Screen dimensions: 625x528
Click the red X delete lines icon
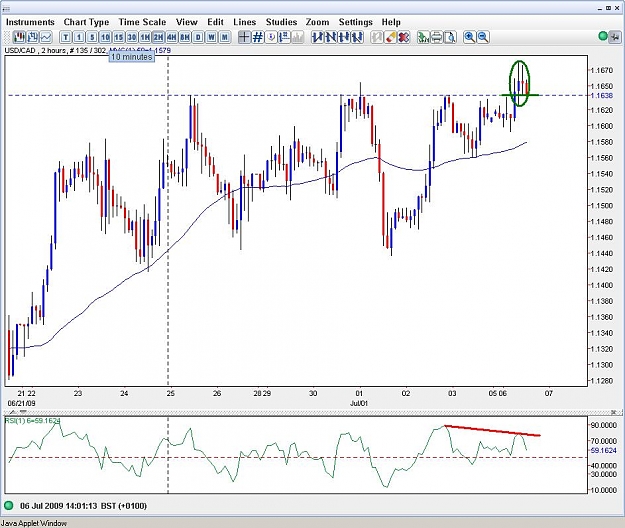(403, 37)
